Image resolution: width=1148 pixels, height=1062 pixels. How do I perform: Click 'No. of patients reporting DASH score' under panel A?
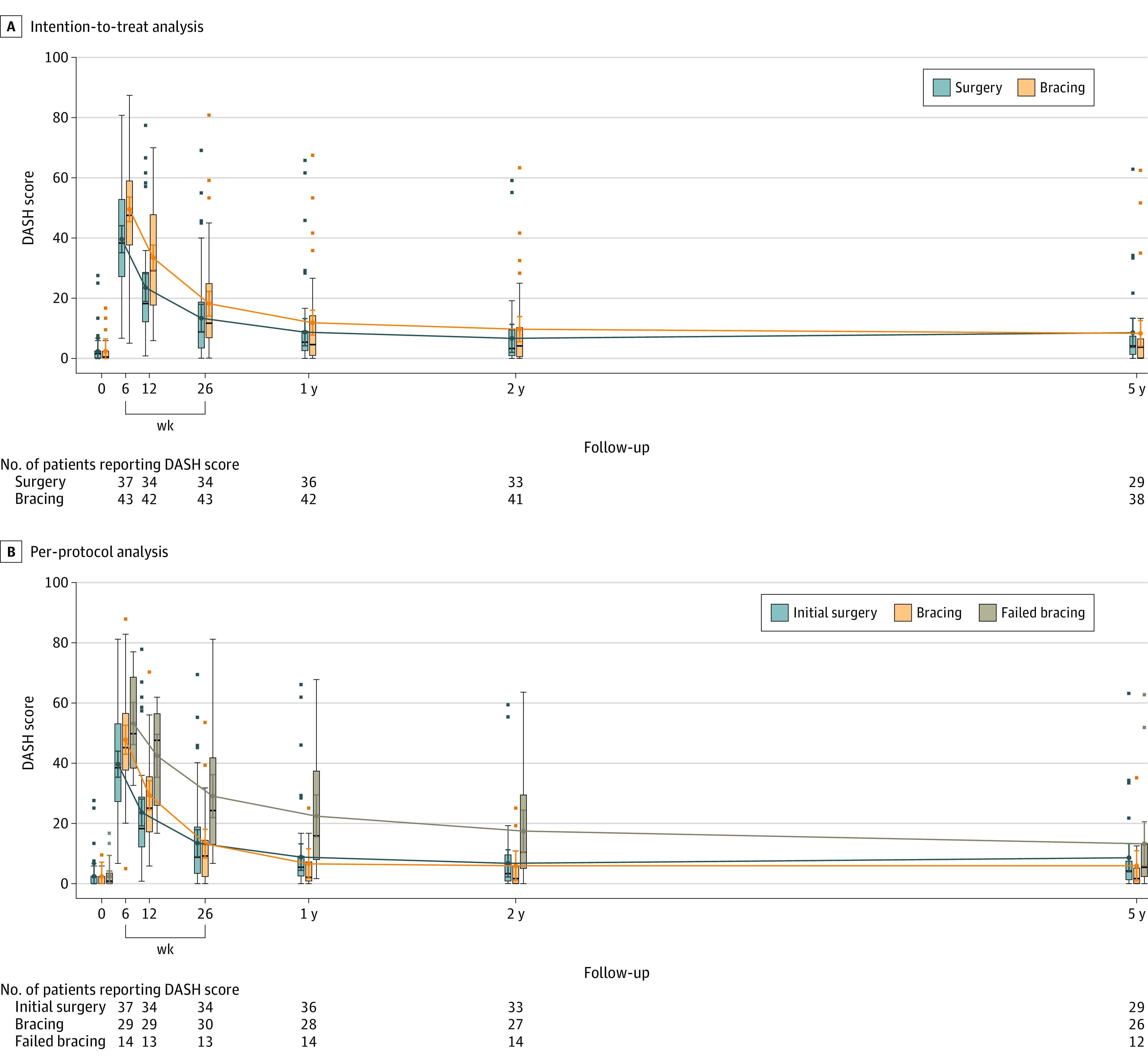point(119,465)
